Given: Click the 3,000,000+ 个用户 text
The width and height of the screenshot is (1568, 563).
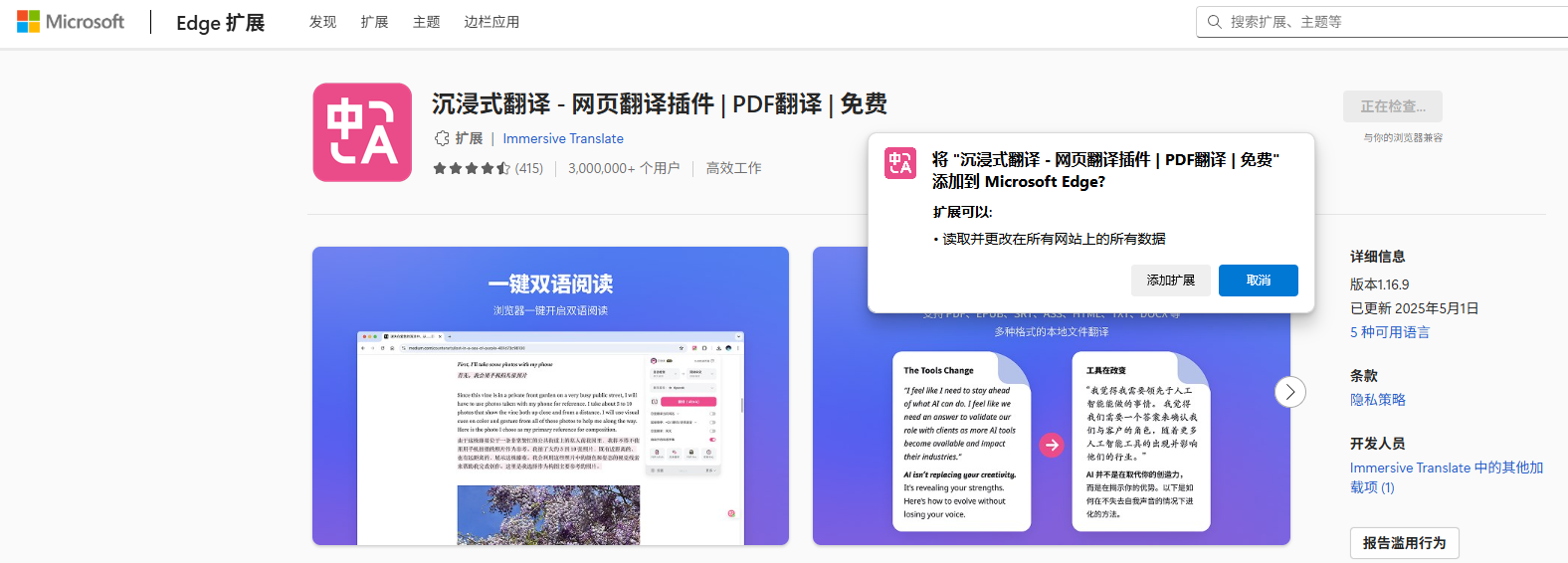Looking at the screenshot, I should [x=624, y=168].
